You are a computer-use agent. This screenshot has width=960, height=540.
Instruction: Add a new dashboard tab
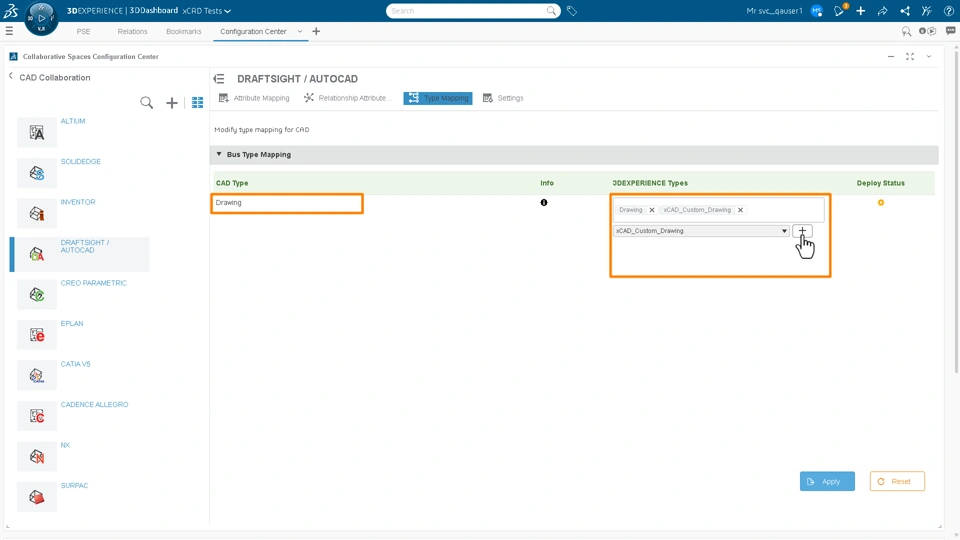click(316, 31)
